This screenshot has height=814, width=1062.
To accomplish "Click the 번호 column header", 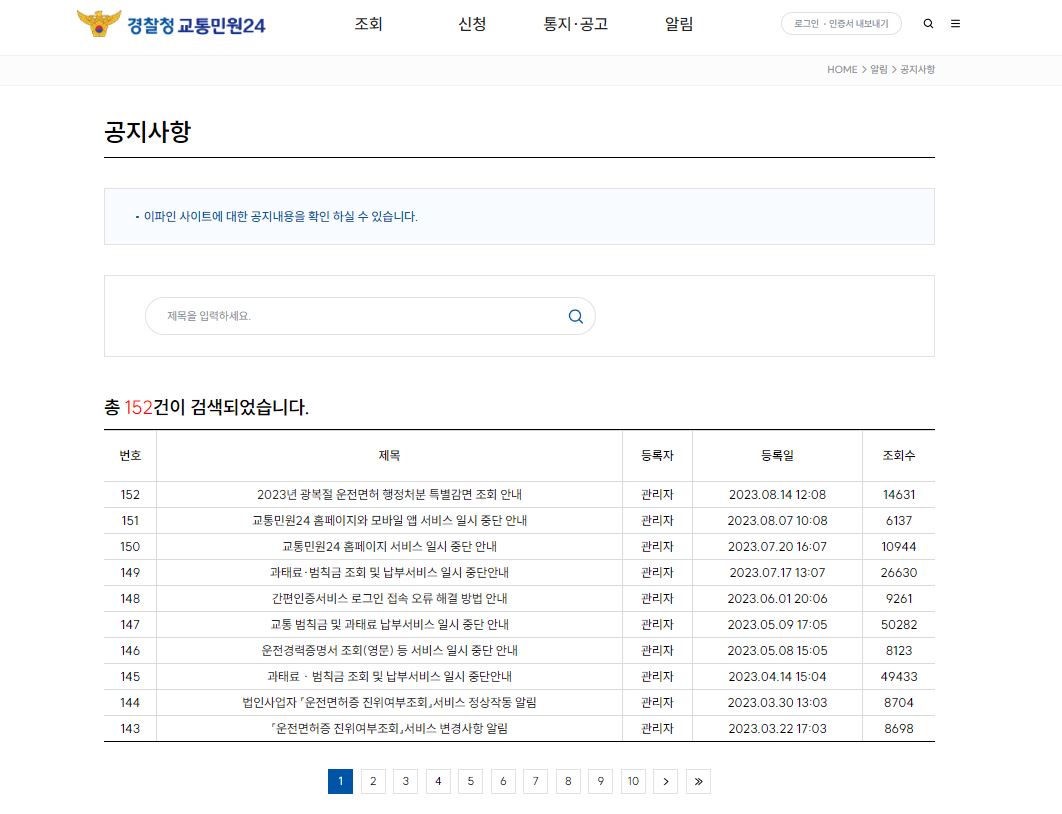I will (x=131, y=455).
